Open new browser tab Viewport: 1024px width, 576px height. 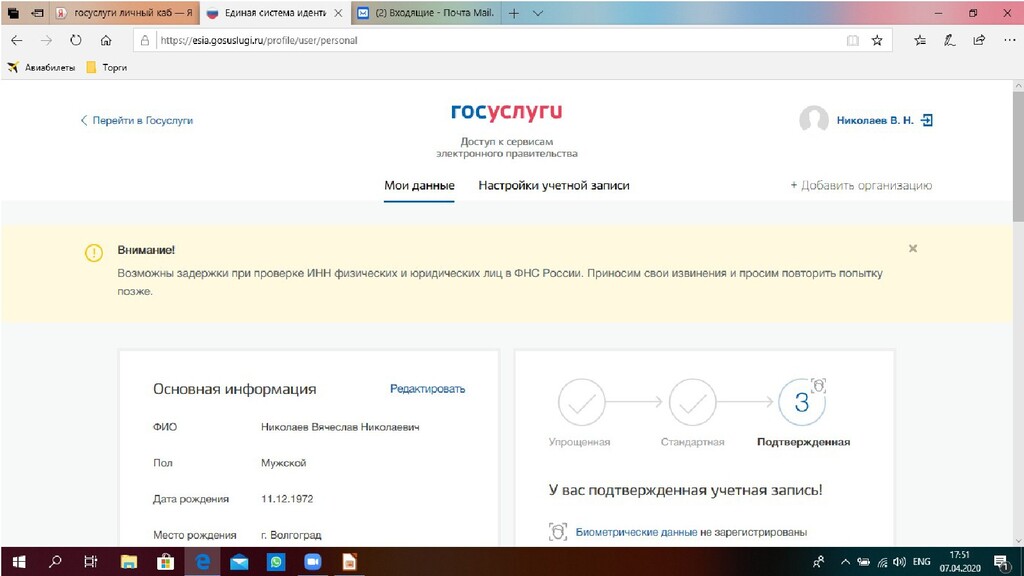coord(514,13)
